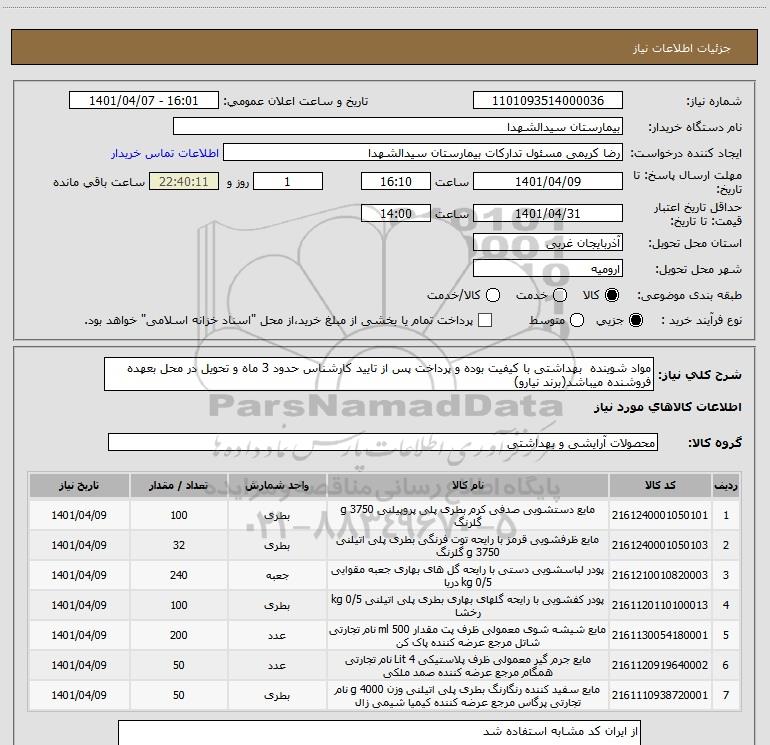Click the تاریخ نیاز column header

(x=79, y=486)
